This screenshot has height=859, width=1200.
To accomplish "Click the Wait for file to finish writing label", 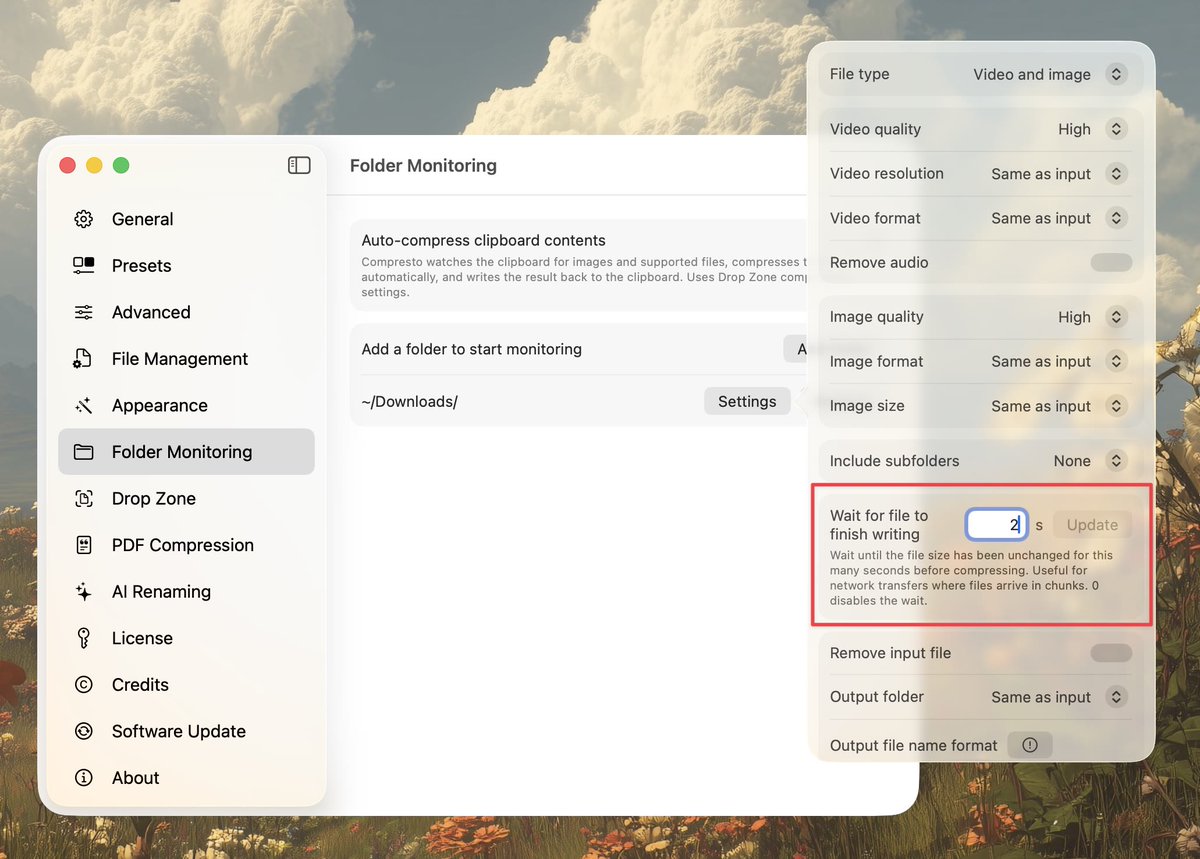I will coord(879,525).
